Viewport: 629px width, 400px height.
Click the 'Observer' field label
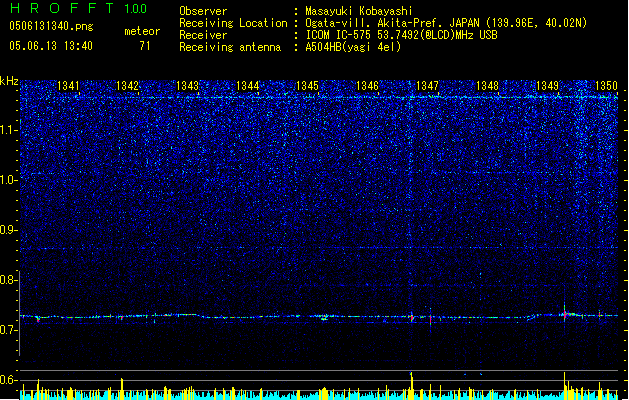[203, 11]
